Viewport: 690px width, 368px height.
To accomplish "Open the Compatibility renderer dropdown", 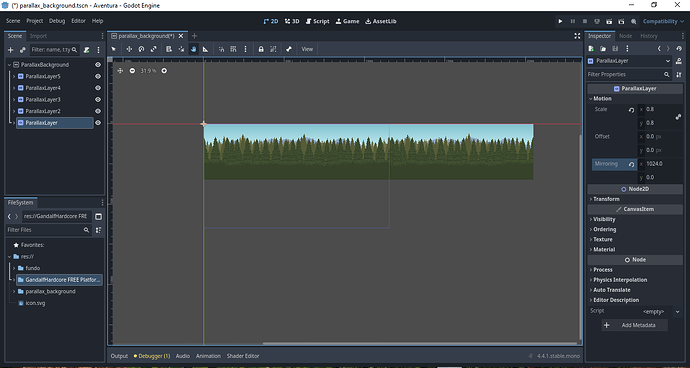I will [664, 21].
